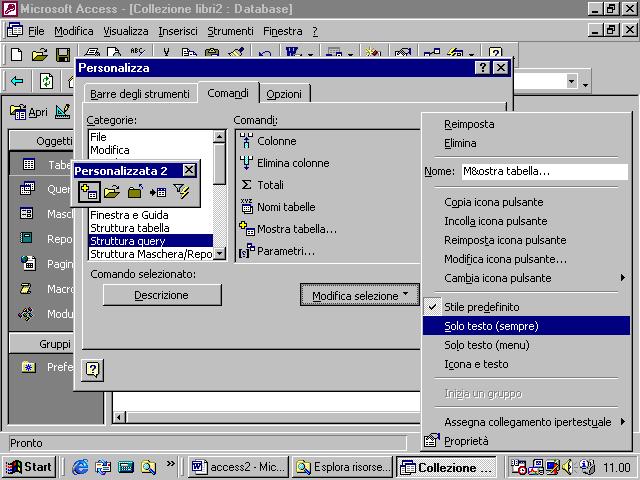Open the Visualizza menu

tap(126, 31)
